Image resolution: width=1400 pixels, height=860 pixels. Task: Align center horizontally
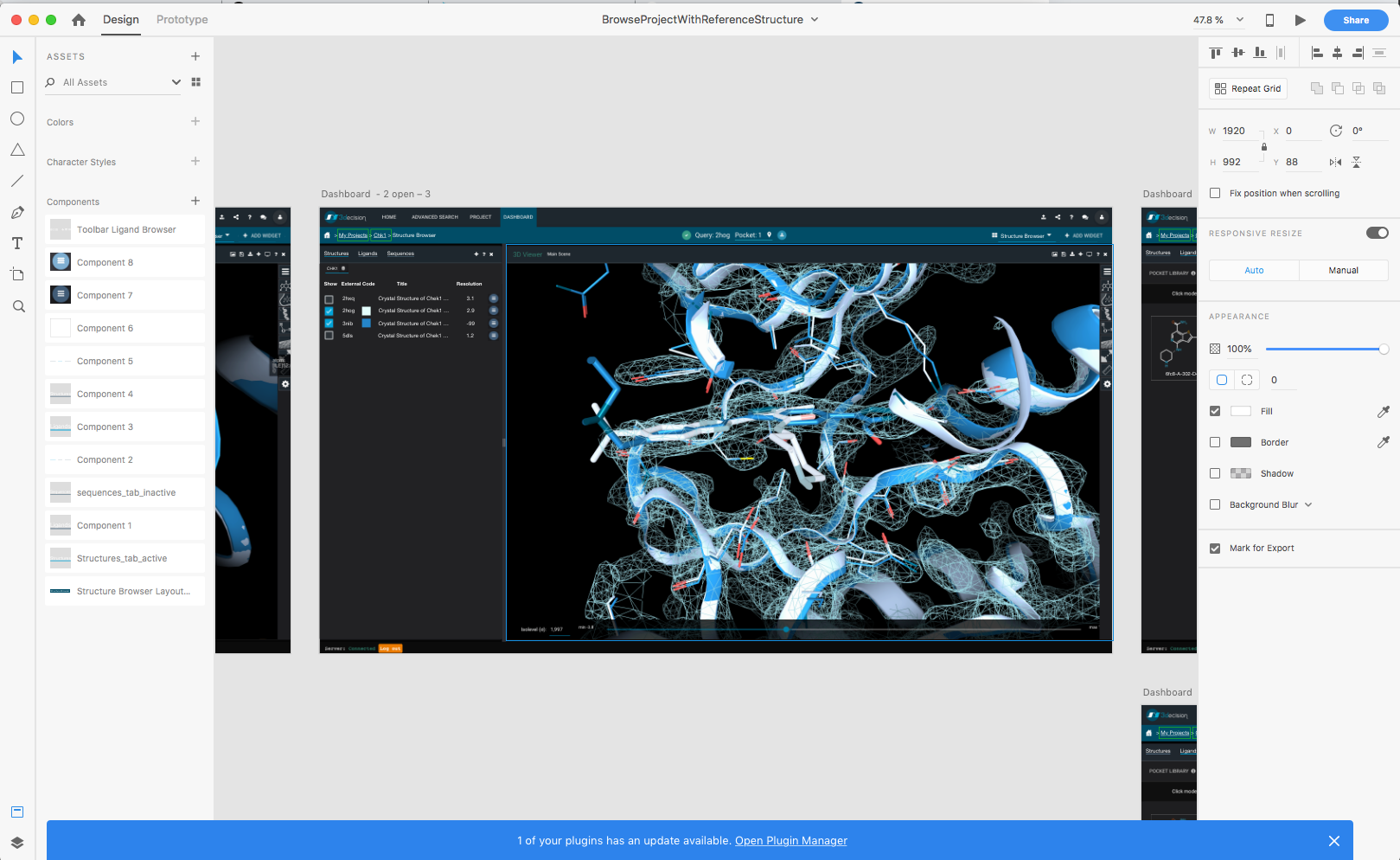(x=1337, y=53)
